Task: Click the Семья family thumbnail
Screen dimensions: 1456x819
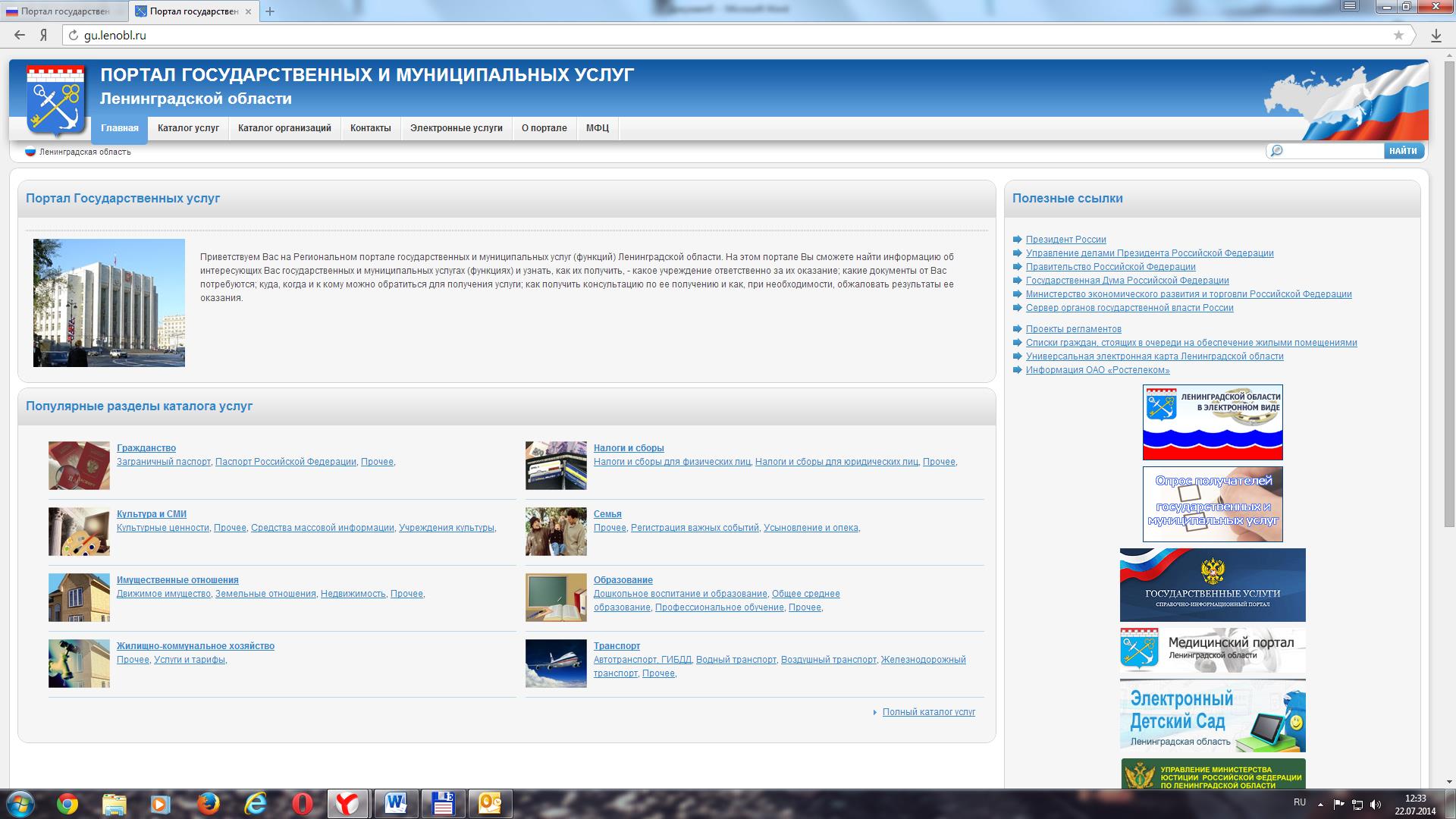Action: (x=556, y=532)
